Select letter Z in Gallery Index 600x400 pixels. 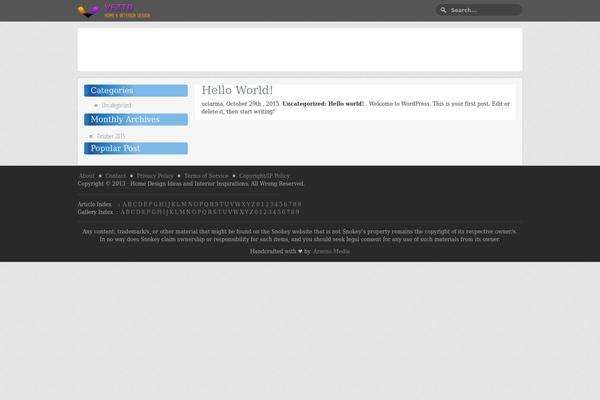pyautogui.click(x=251, y=212)
